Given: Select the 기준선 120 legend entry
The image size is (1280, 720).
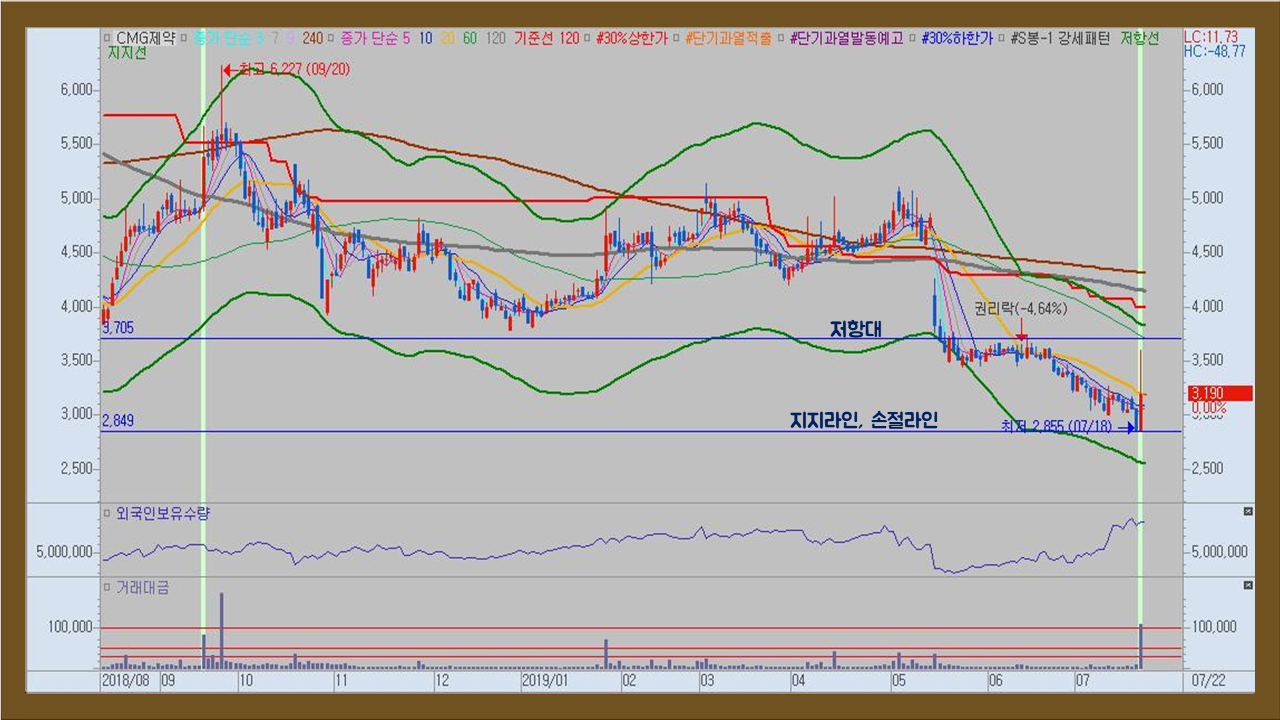Looking at the screenshot, I should pos(546,38).
